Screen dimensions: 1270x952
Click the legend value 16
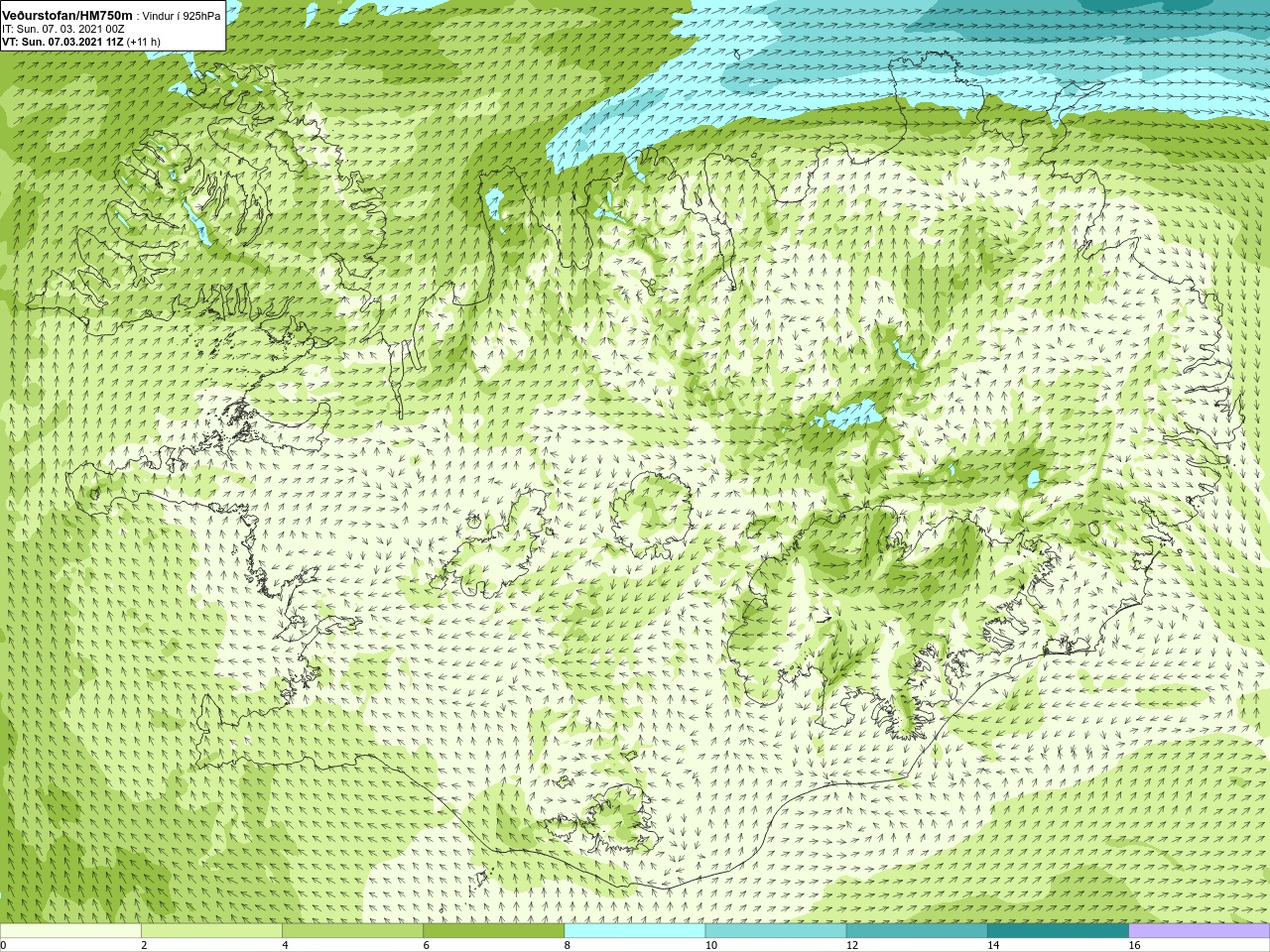point(1134,945)
